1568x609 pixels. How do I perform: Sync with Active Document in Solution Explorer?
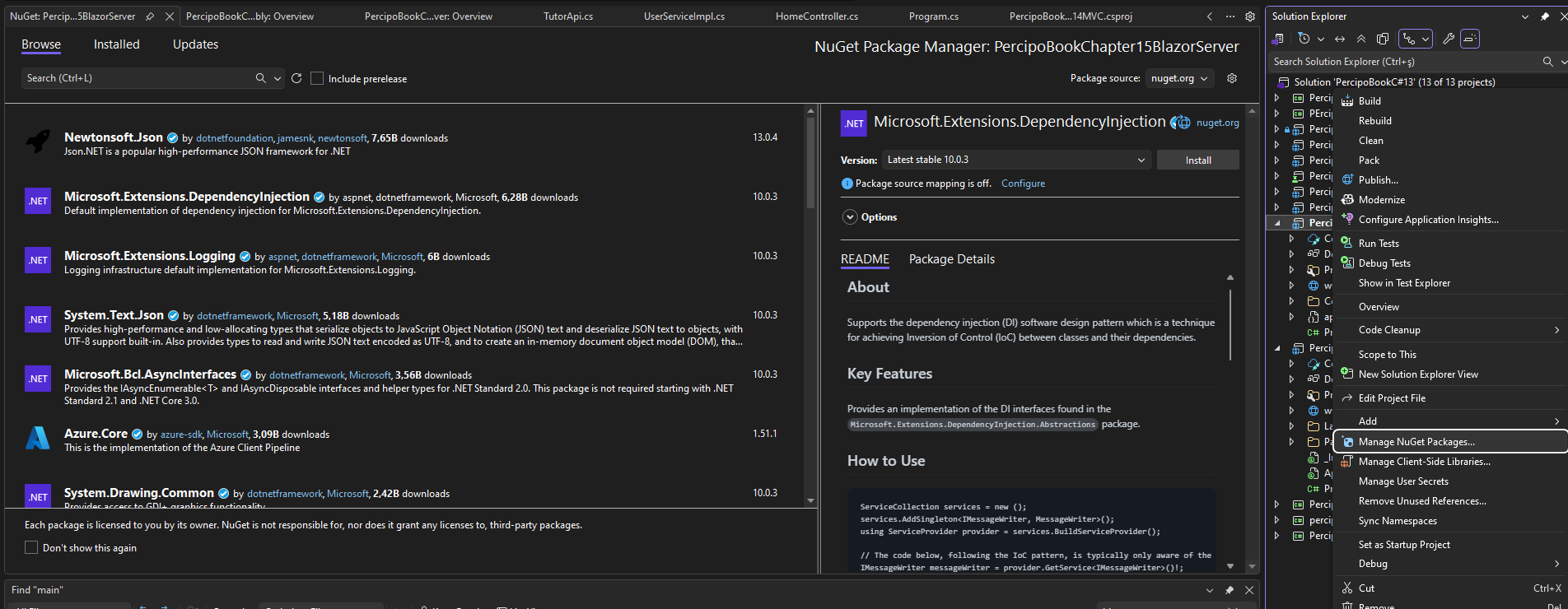pyautogui.click(x=1340, y=39)
